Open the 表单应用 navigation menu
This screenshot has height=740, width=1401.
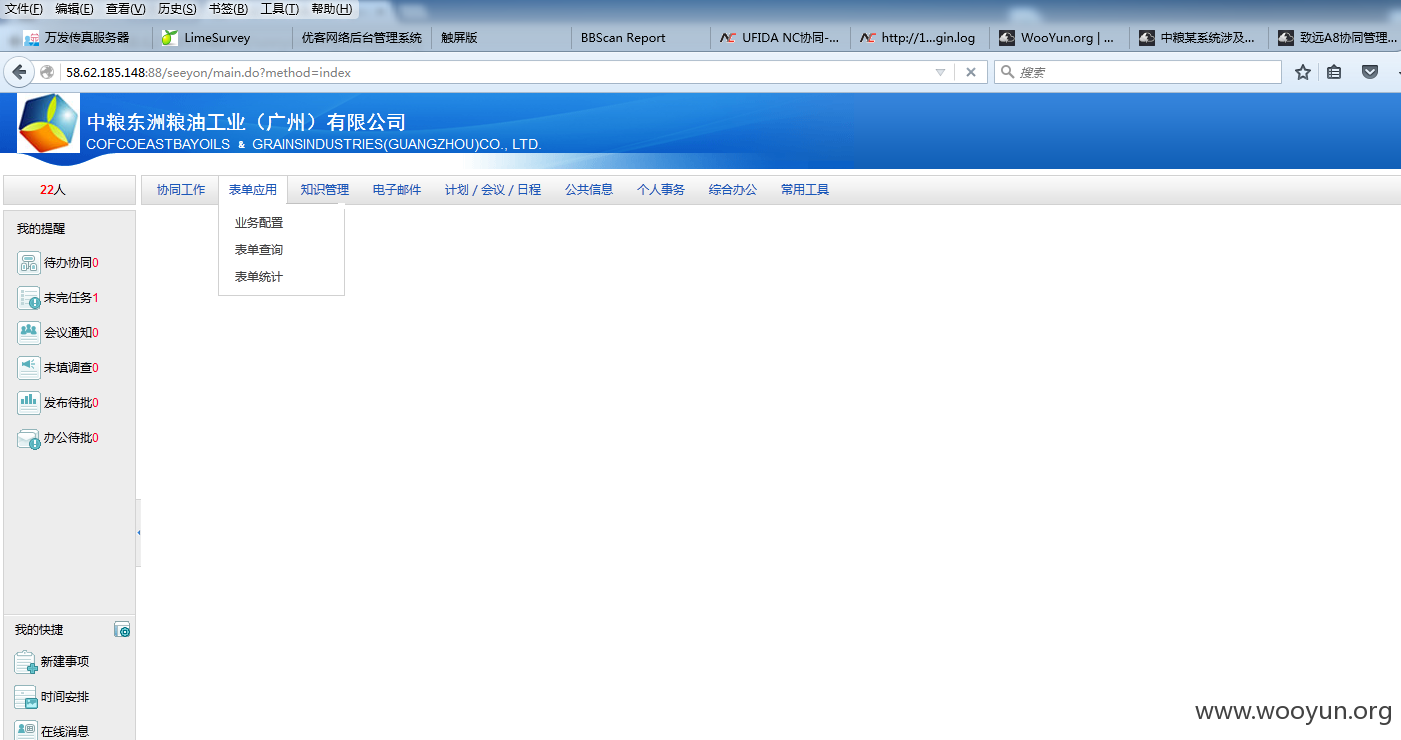253,190
